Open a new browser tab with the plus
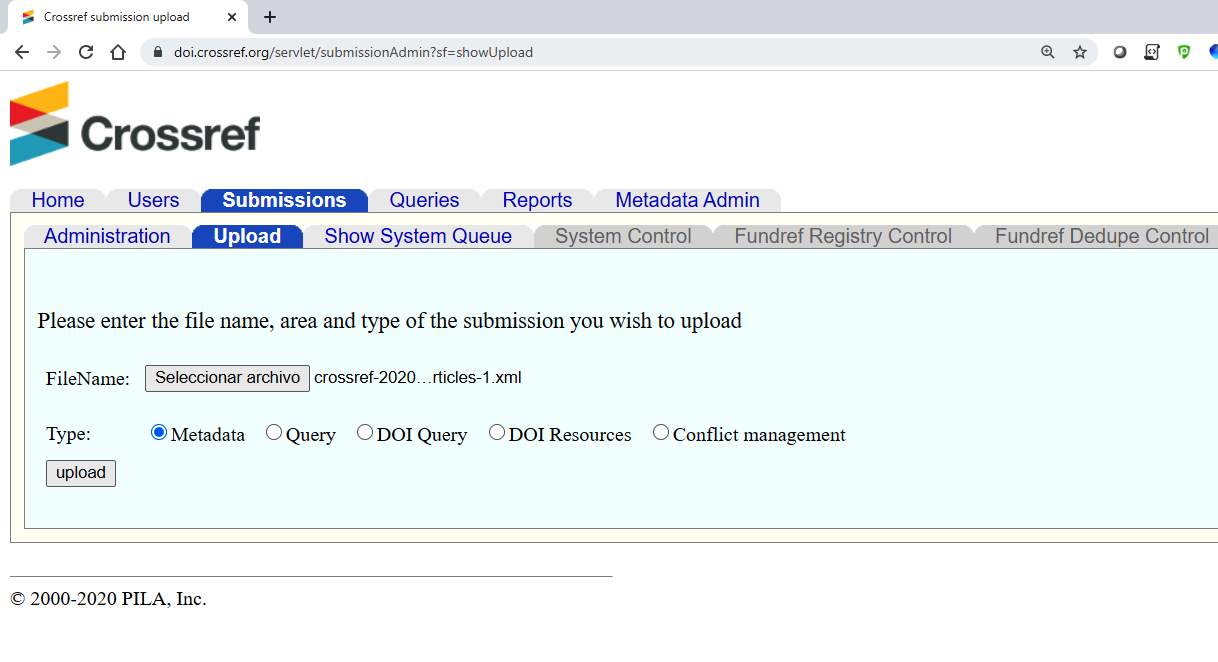 coord(269,17)
